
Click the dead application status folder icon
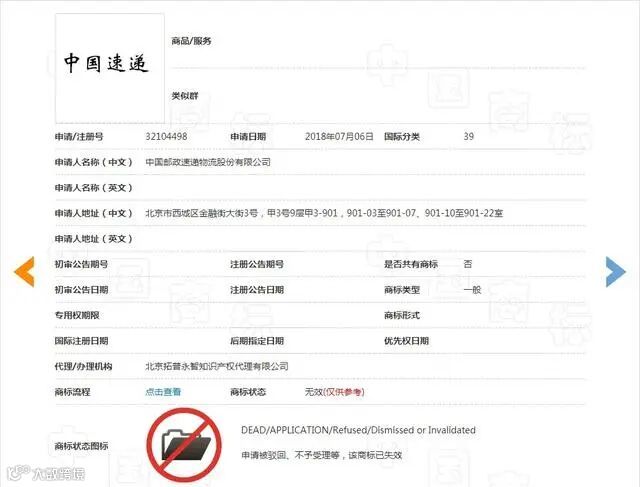(x=184, y=445)
